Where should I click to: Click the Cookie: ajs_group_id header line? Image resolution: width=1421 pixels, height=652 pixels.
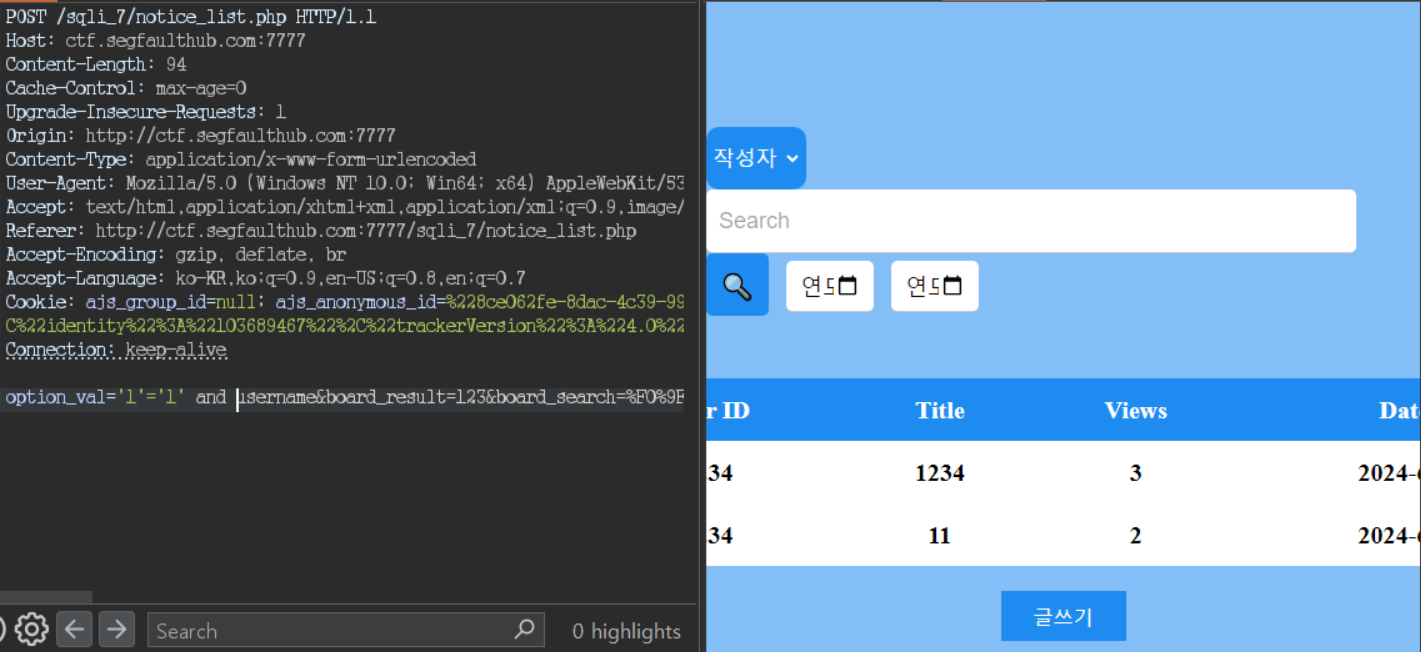345,302
